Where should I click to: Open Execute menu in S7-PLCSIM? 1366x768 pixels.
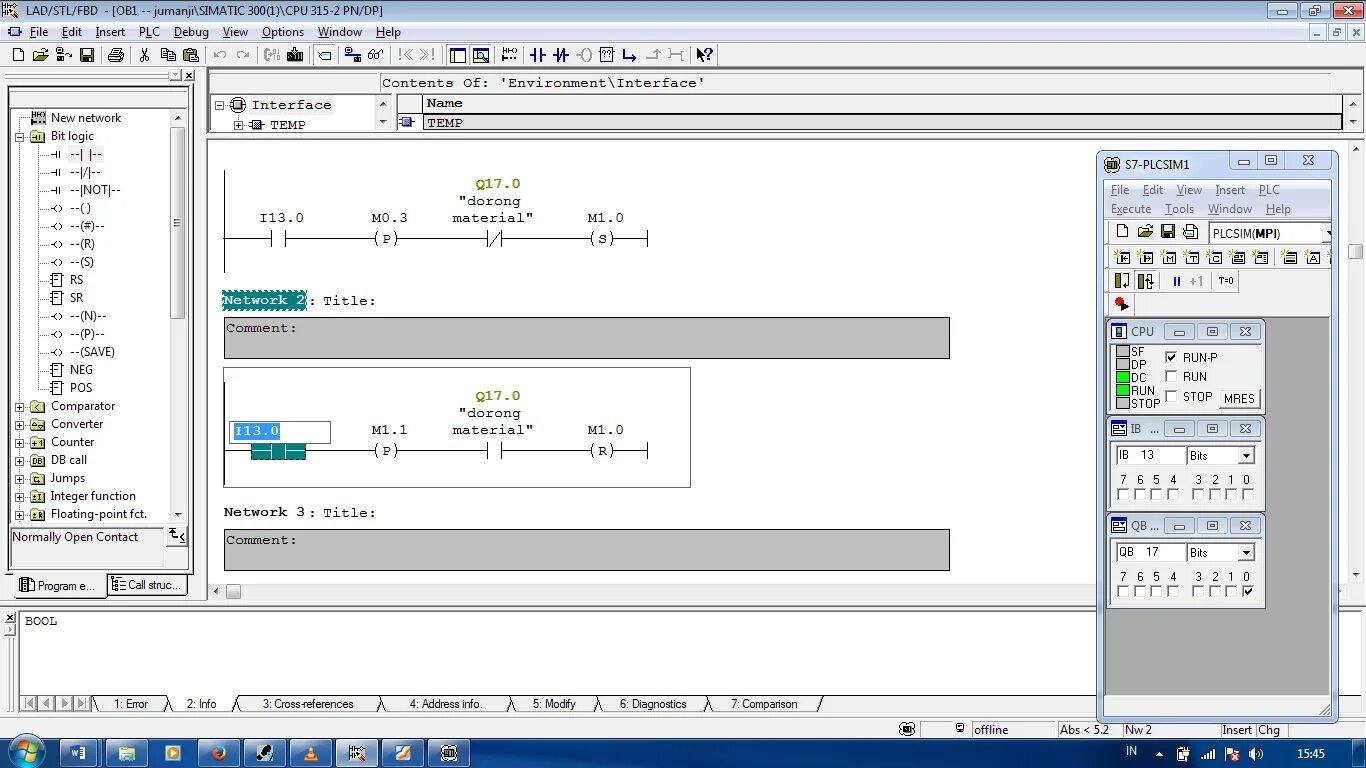coord(1131,209)
